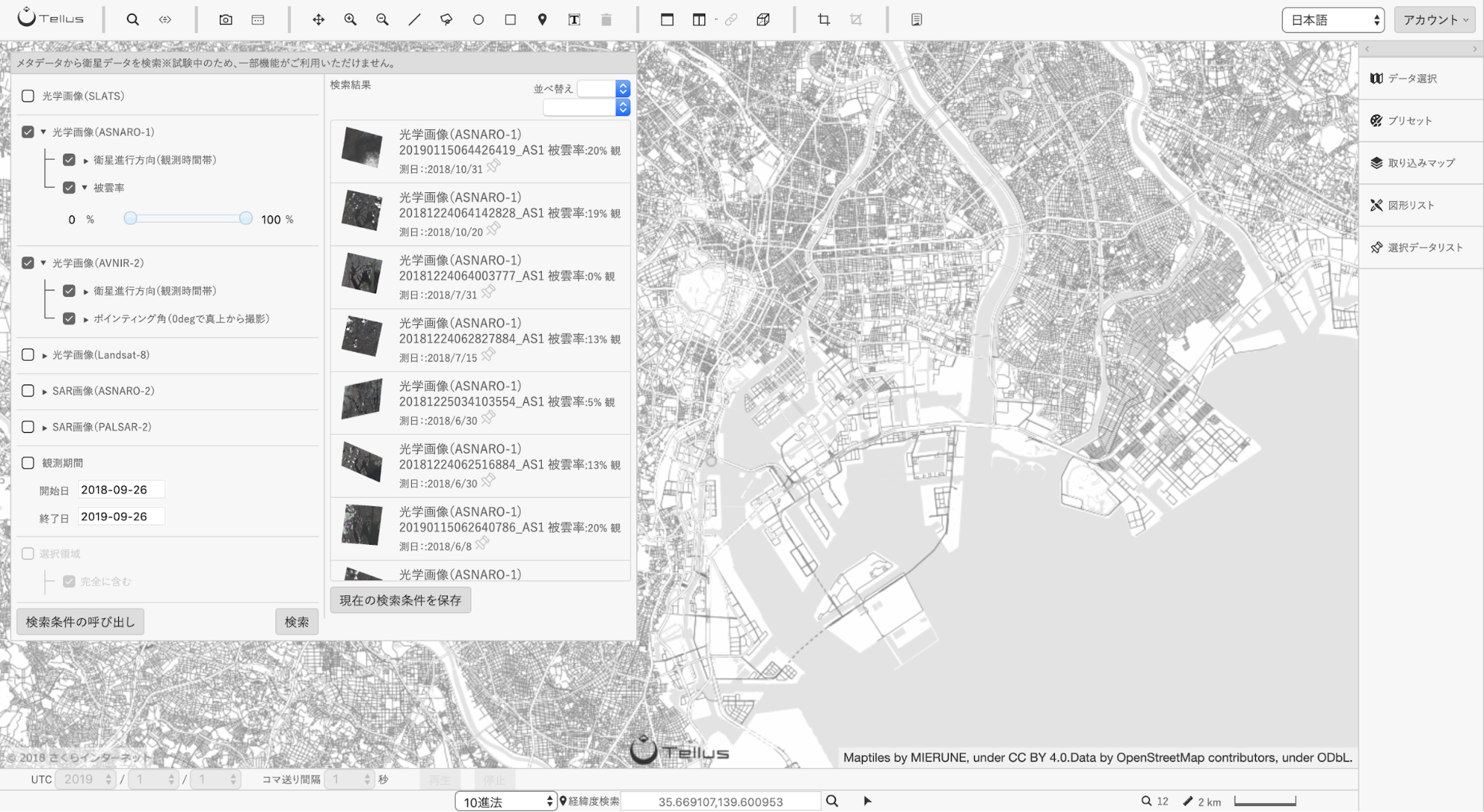The image size is (1484, 812).
Task: Open result 20181224064003777_AS1
Action: (x=480, y=277)
